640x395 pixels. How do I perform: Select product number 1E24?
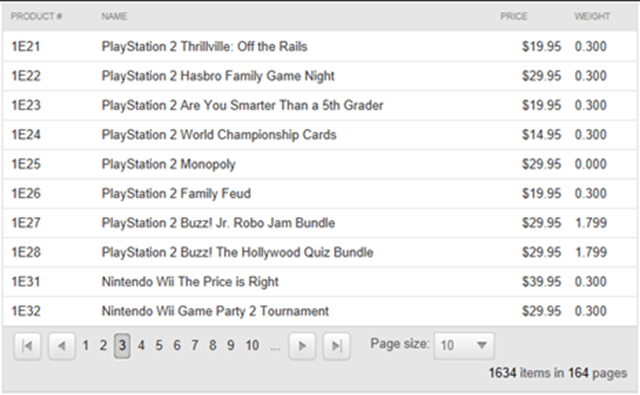26,135
